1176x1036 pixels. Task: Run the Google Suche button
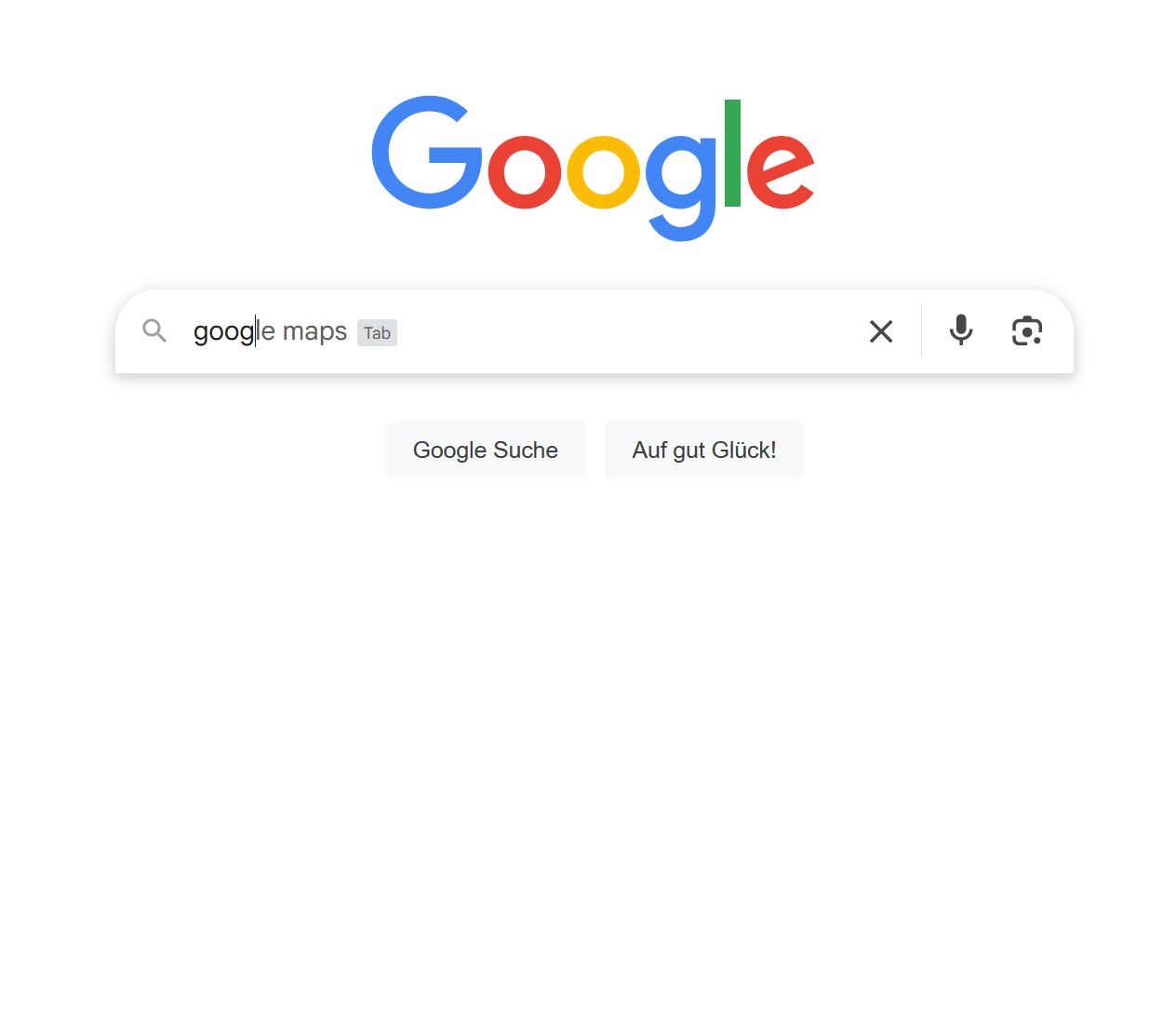(x=485, y=450)
